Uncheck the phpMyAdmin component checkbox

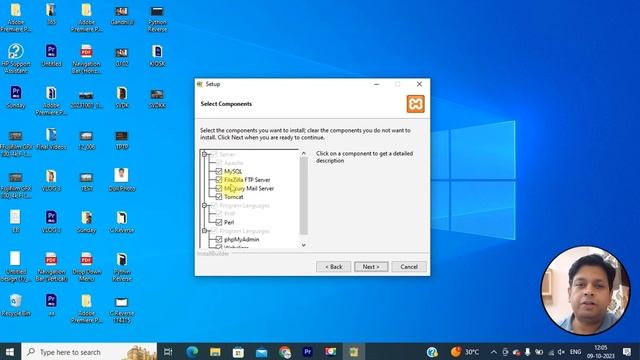(219, 240)
